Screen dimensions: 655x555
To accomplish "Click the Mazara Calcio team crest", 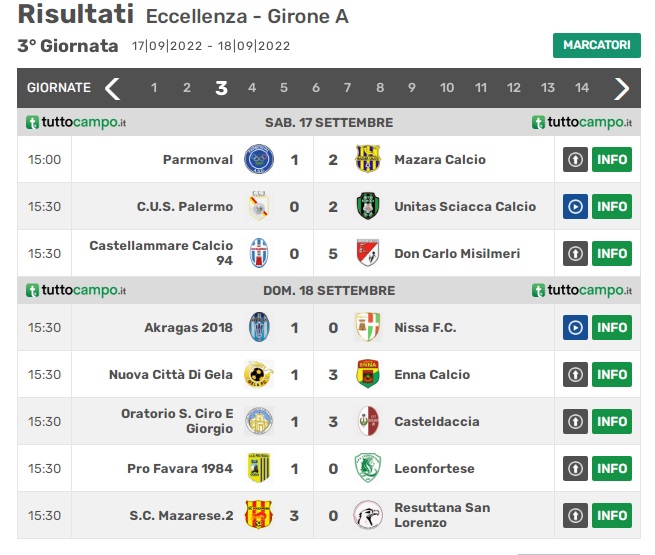I will (x=368, y=159).
